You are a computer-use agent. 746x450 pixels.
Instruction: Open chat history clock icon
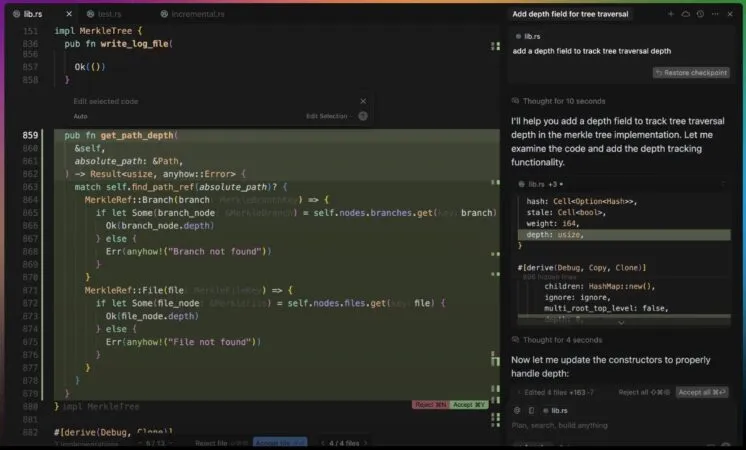click(x=700, y=14)
